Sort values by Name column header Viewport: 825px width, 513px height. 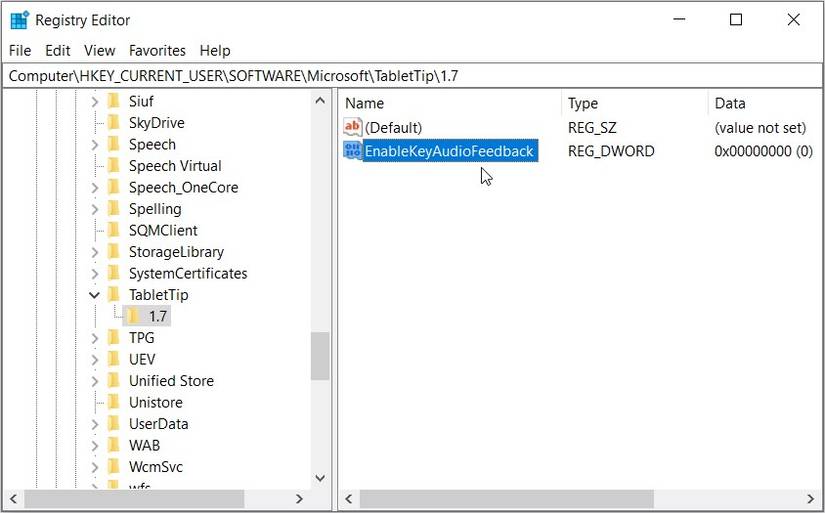coord(450,103)
